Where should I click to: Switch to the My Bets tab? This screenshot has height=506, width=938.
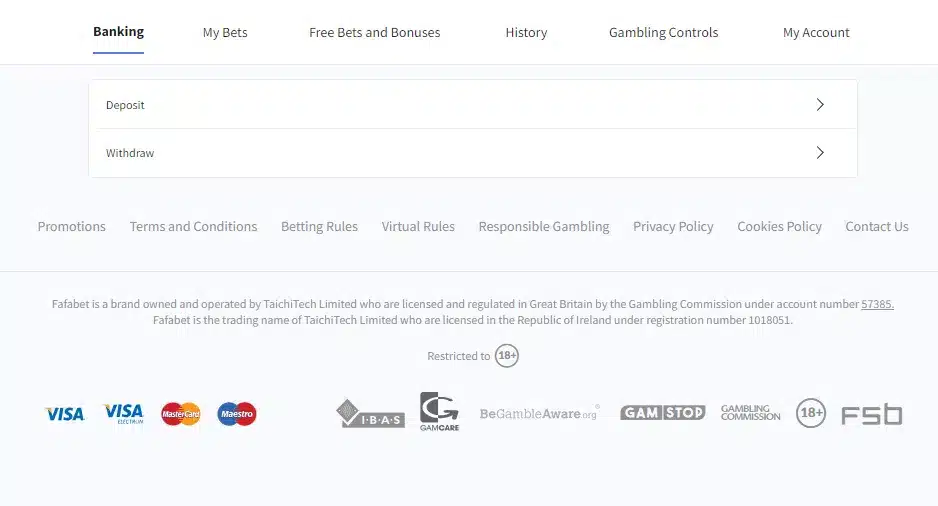pyautogui.click(x=225, y=33)
